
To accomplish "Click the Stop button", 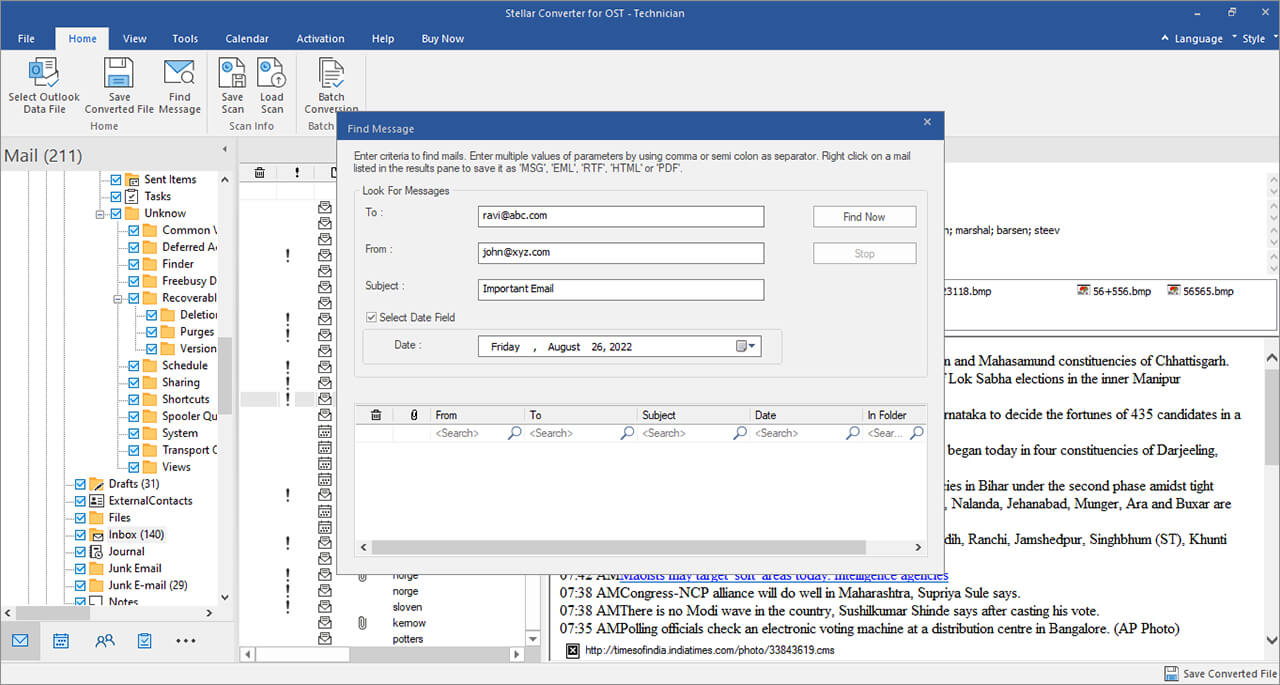I will point(864,254).
